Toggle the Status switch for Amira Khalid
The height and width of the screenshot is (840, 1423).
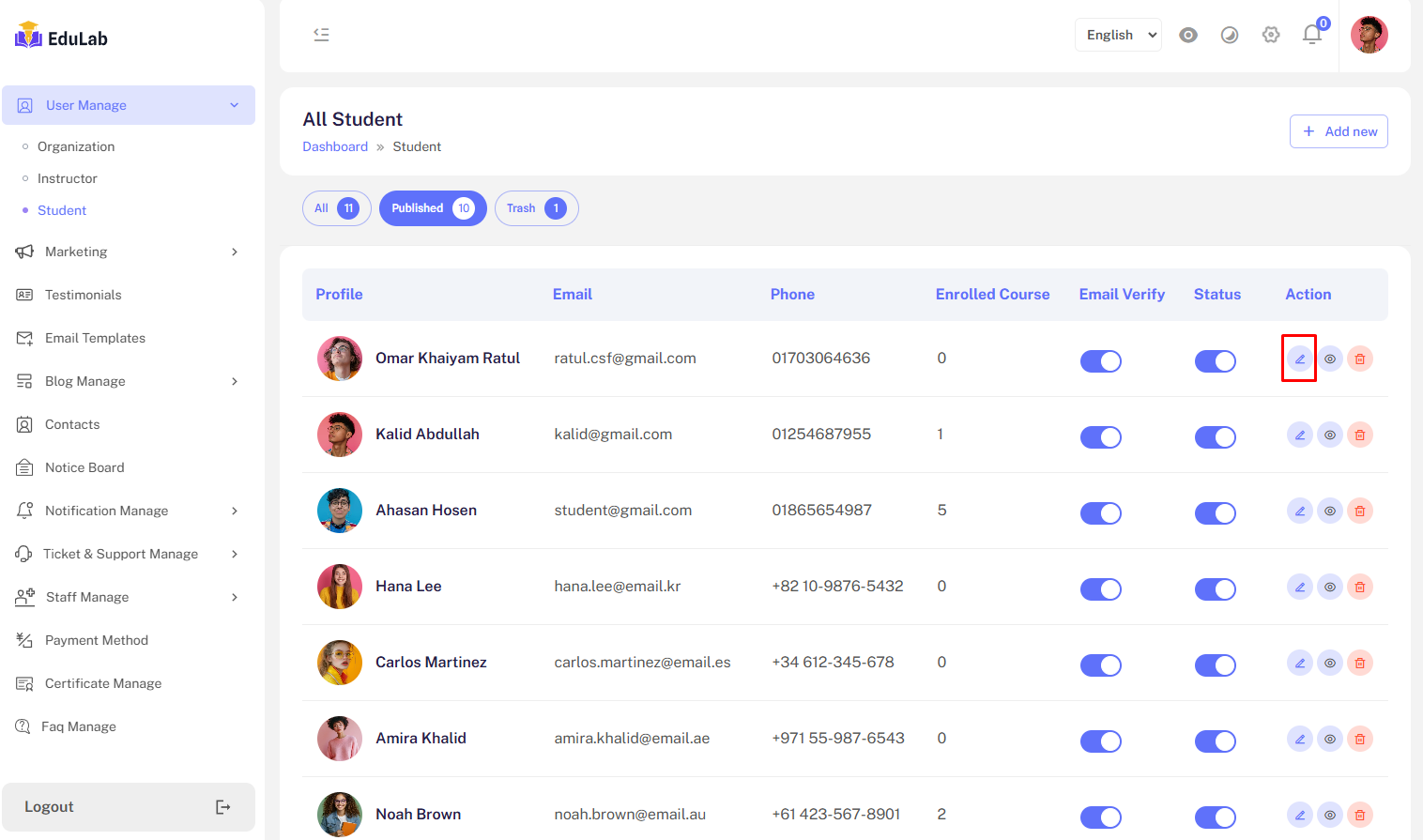[x=1215, y=741]
